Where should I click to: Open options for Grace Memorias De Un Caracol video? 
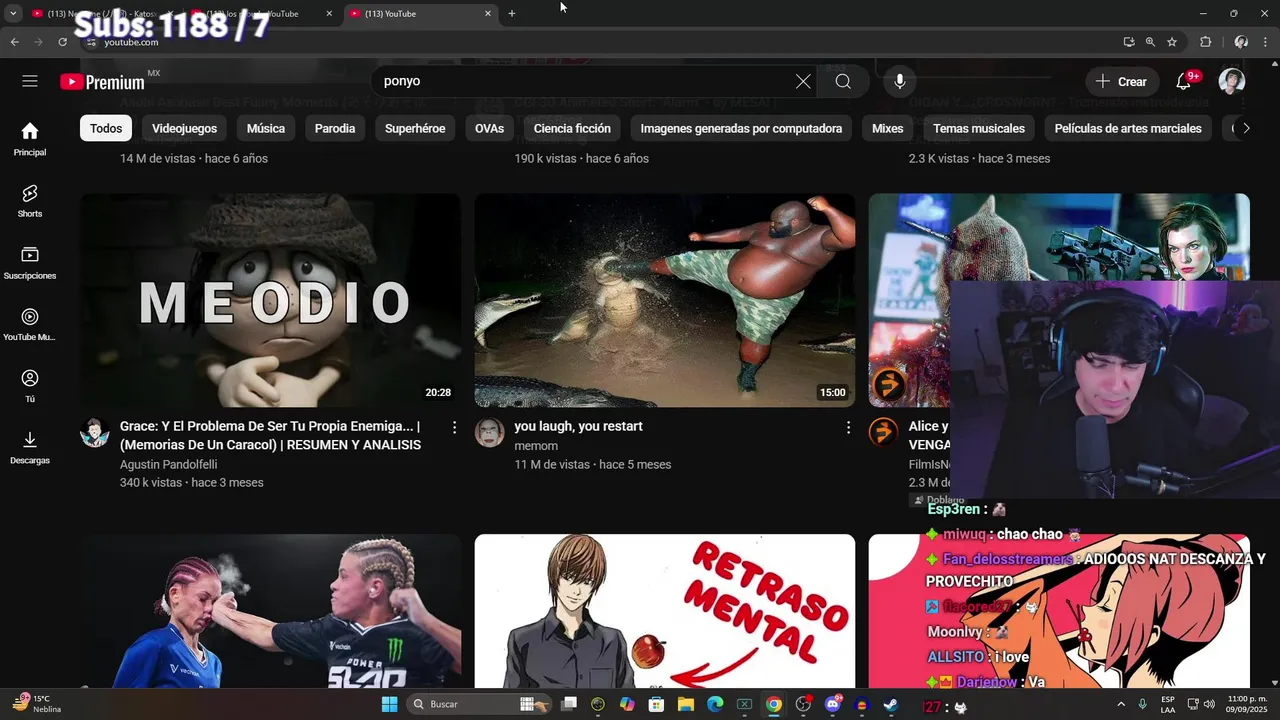coord(454,427)
